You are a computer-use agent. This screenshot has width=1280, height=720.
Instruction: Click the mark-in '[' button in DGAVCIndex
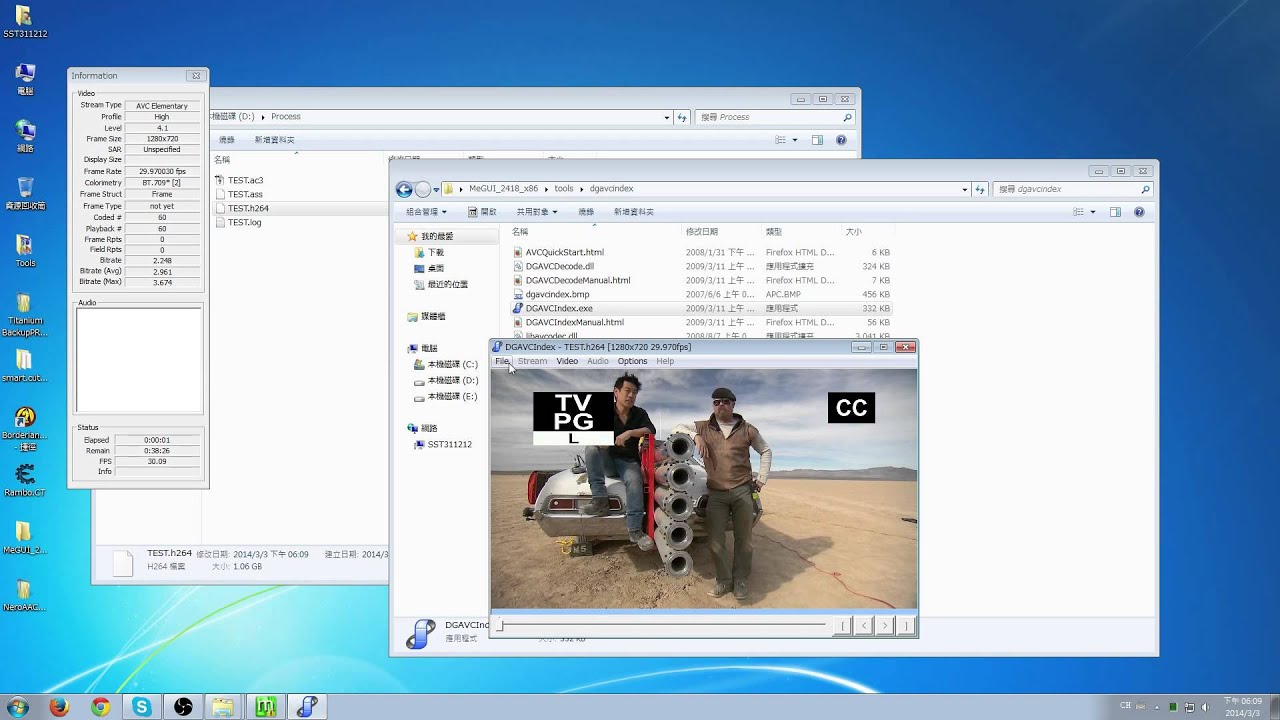pyautogui.click(x=842, y=626)
